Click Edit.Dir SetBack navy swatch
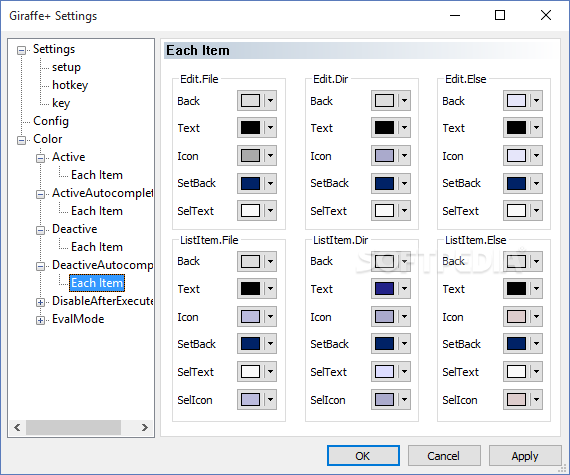The width and height of the screenshot is (570, 475). [x=384, y=183]
